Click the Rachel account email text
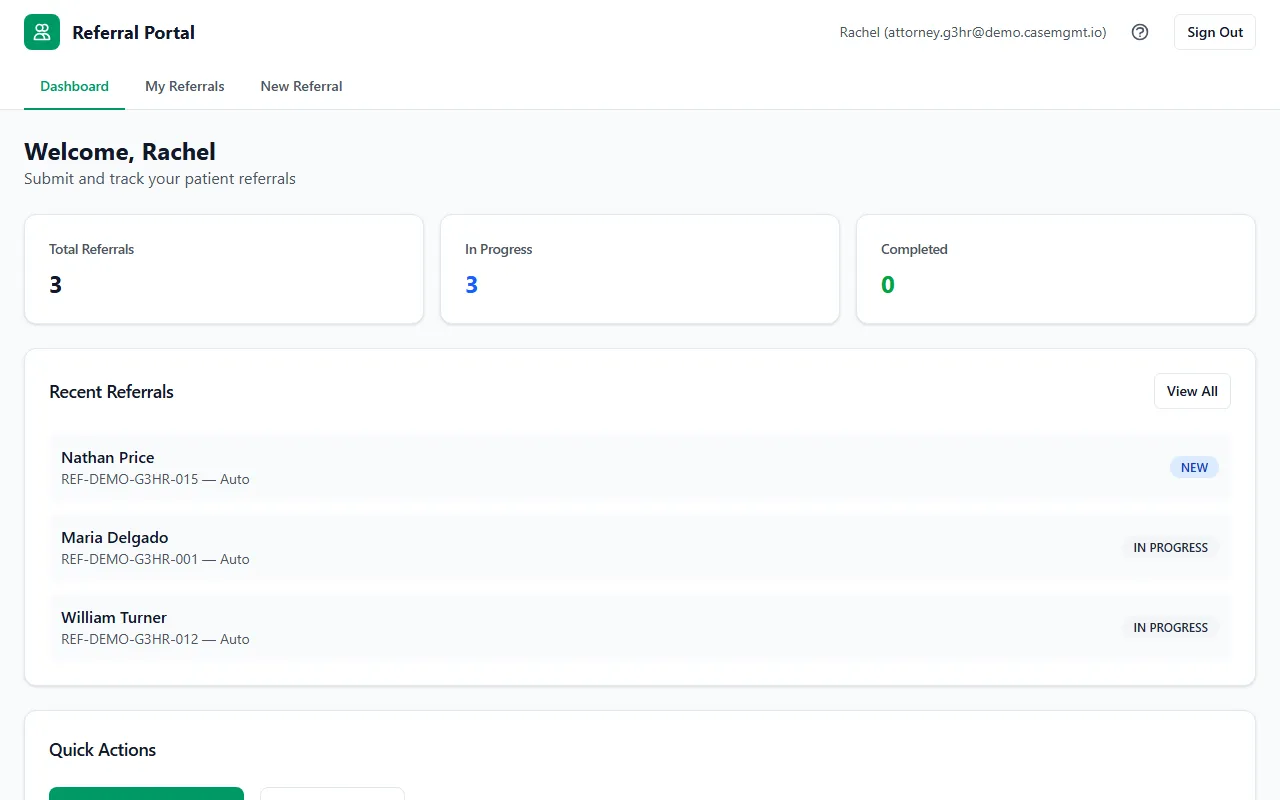This screenshot has height=800, width=1280. [x=973, y=32]
